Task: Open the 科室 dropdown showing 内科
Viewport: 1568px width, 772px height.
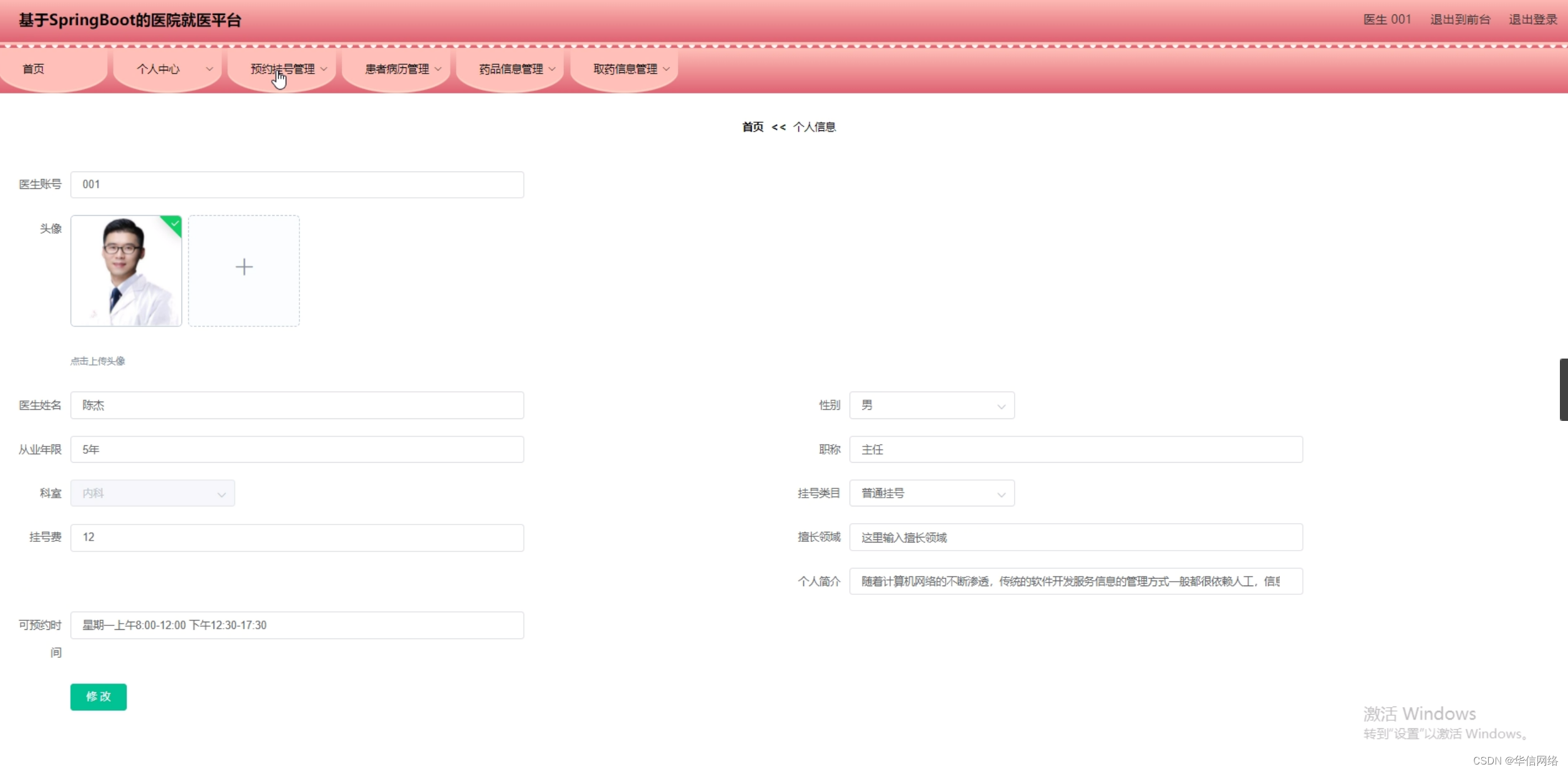Action: click(x=152, y=493)
